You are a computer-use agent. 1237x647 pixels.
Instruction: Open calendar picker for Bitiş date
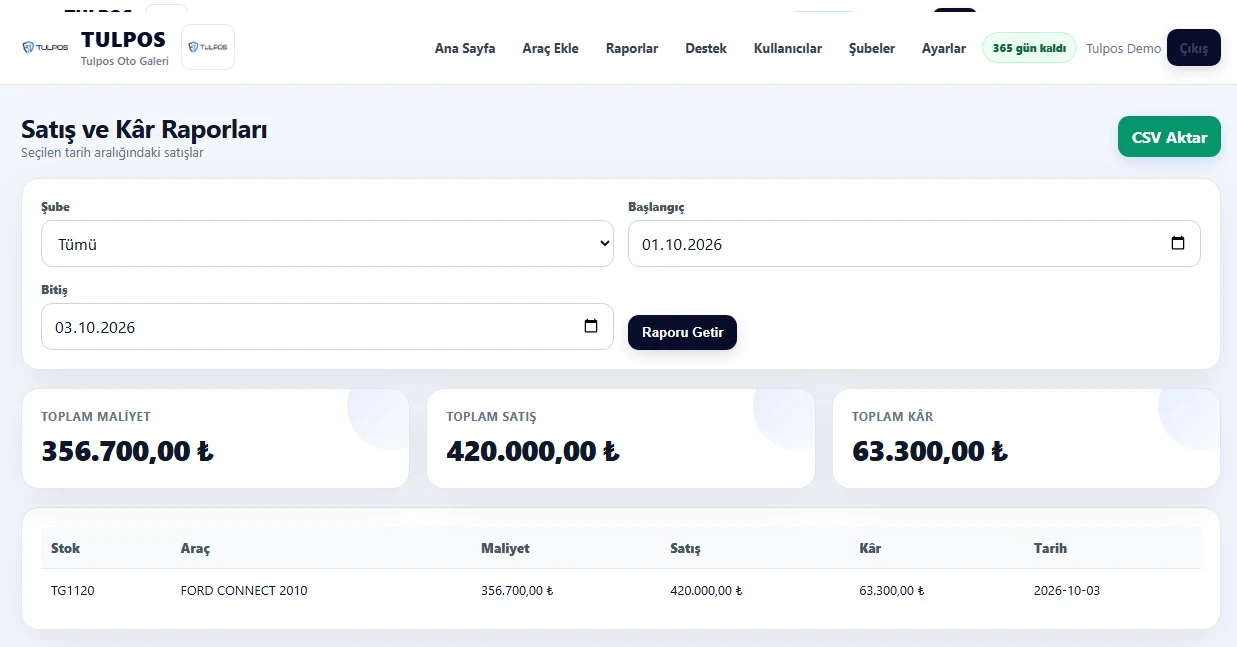[591, 327]
